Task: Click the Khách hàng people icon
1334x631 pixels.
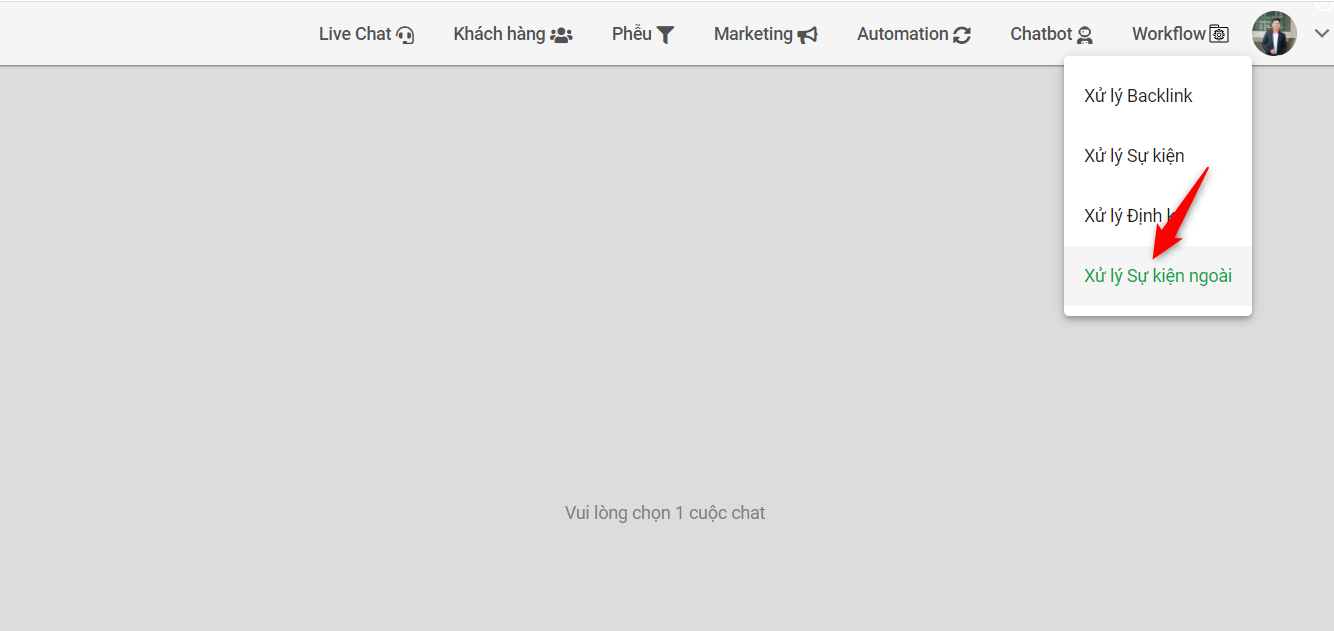Action: (x=561, y=35)
